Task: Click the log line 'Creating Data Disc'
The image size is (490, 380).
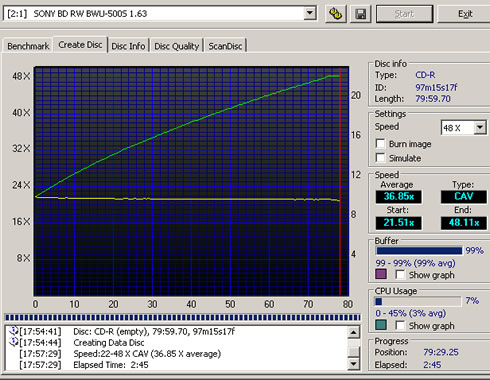Action: [x=109, y=343]
